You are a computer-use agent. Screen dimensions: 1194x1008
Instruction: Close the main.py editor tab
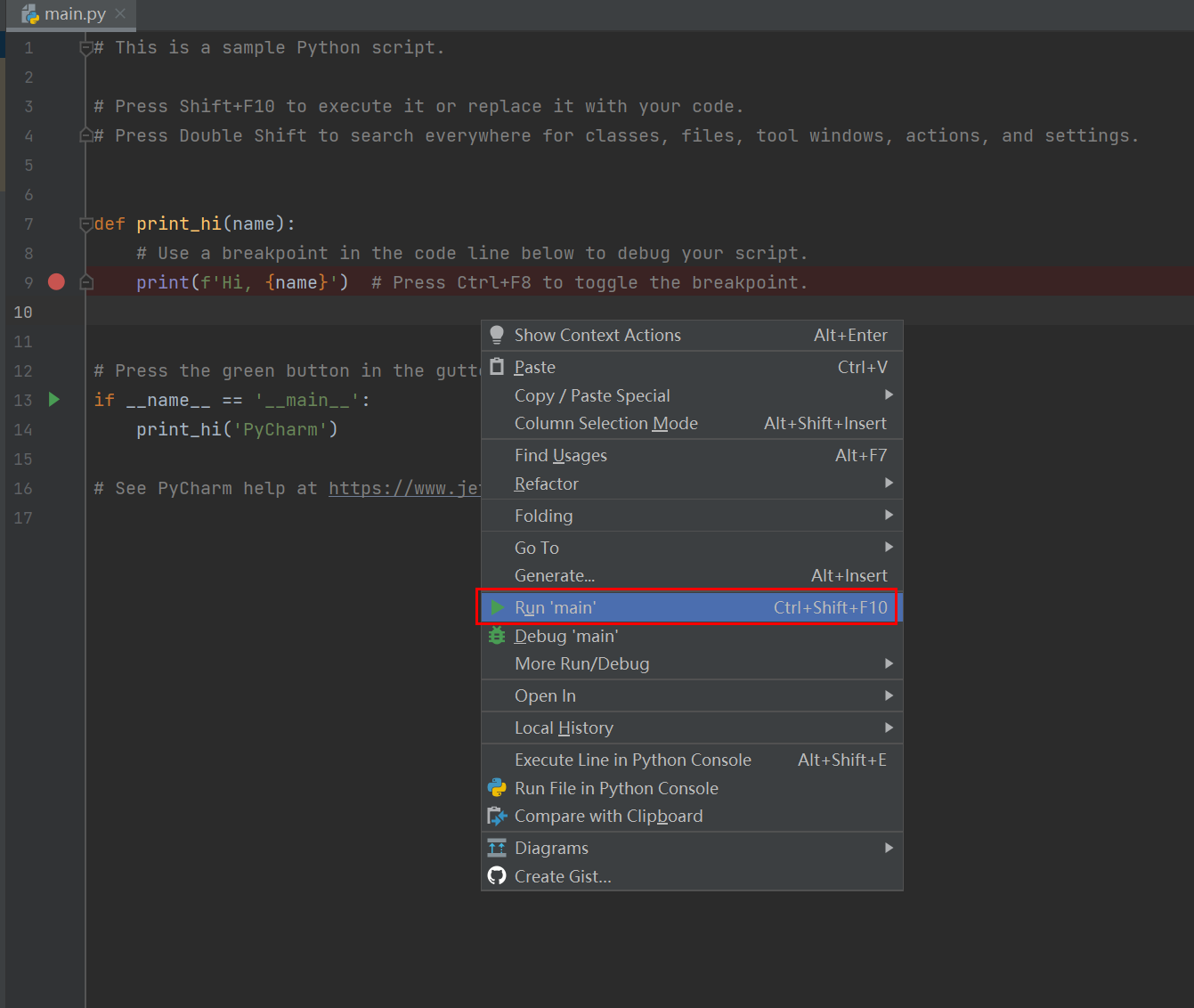(x=120, y=13)
